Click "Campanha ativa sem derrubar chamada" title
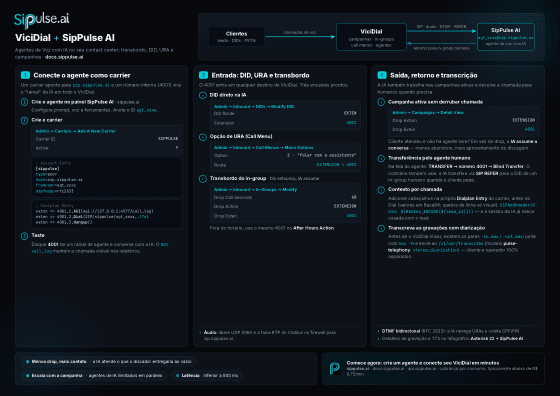This screenshot has height=396, width=560. coord(435,102)
